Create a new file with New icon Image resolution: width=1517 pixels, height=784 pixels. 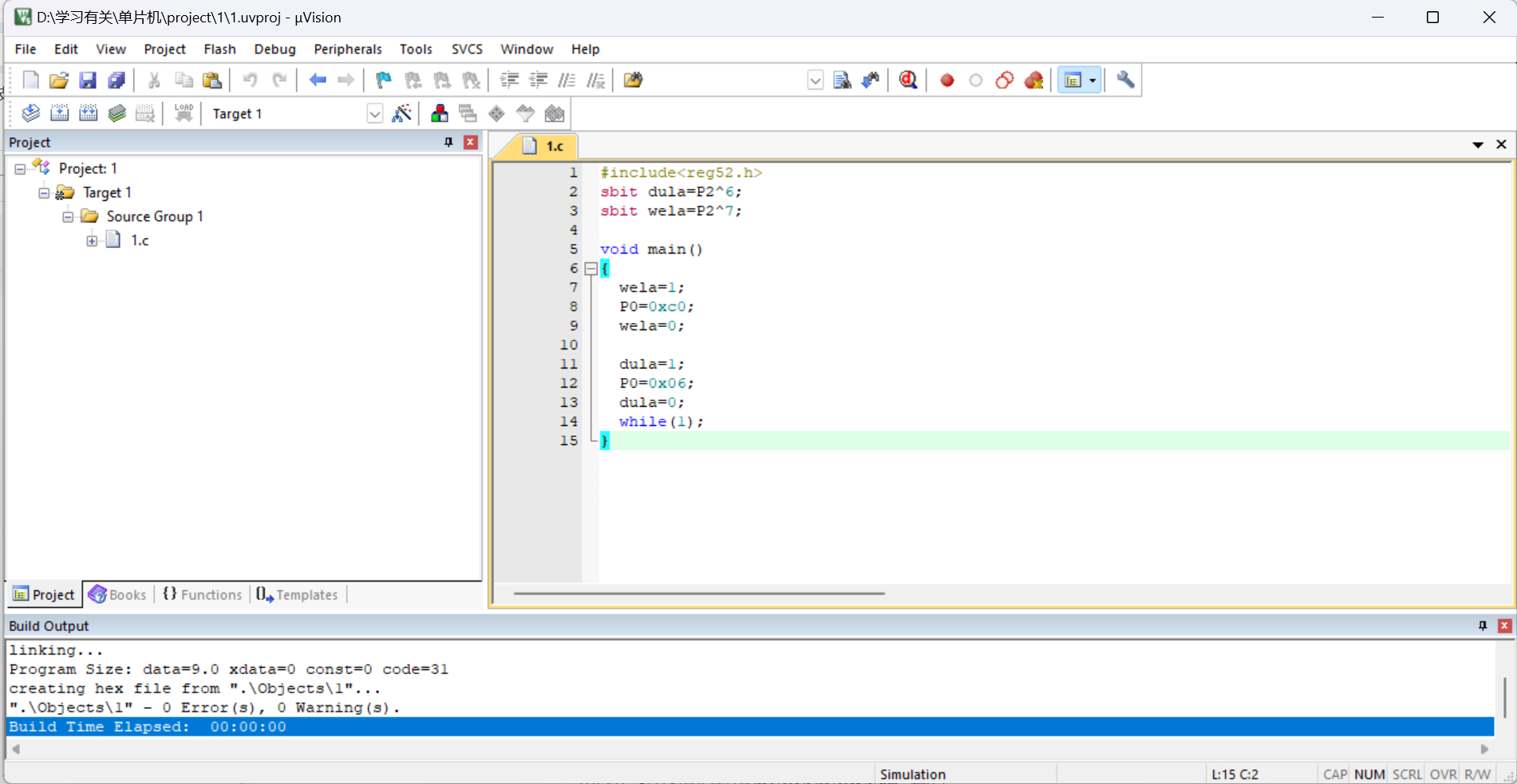pyautogui.click(x=30, y=80)
